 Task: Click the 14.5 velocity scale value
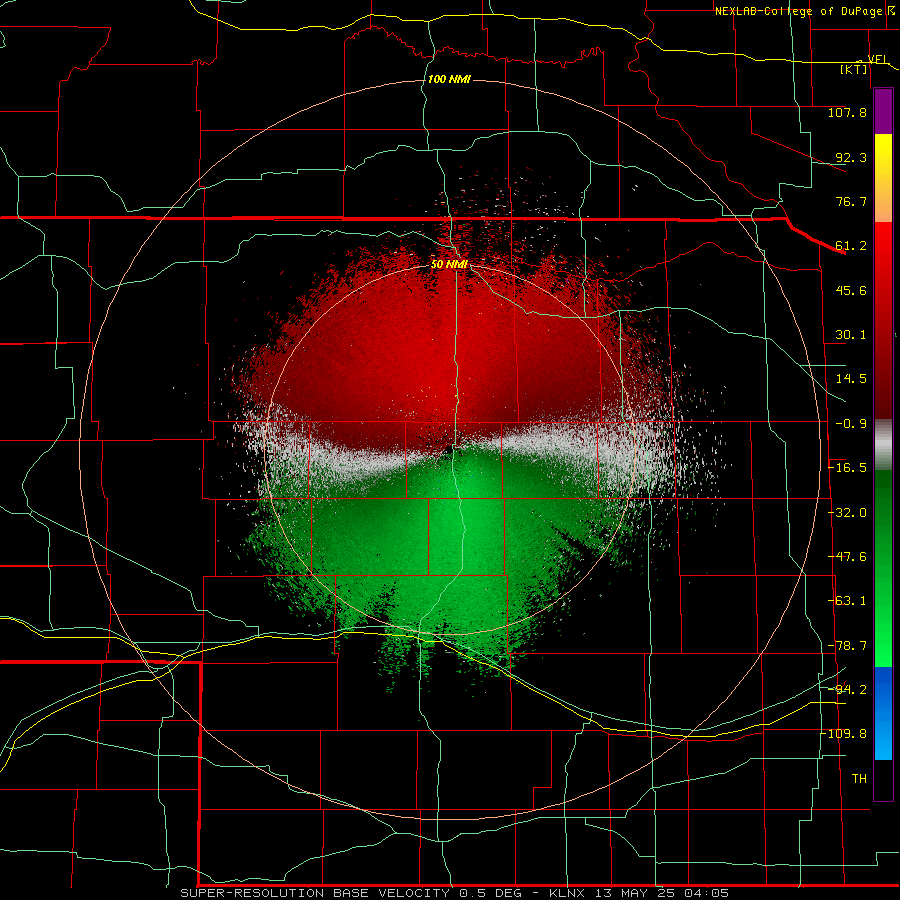(851, 379)
